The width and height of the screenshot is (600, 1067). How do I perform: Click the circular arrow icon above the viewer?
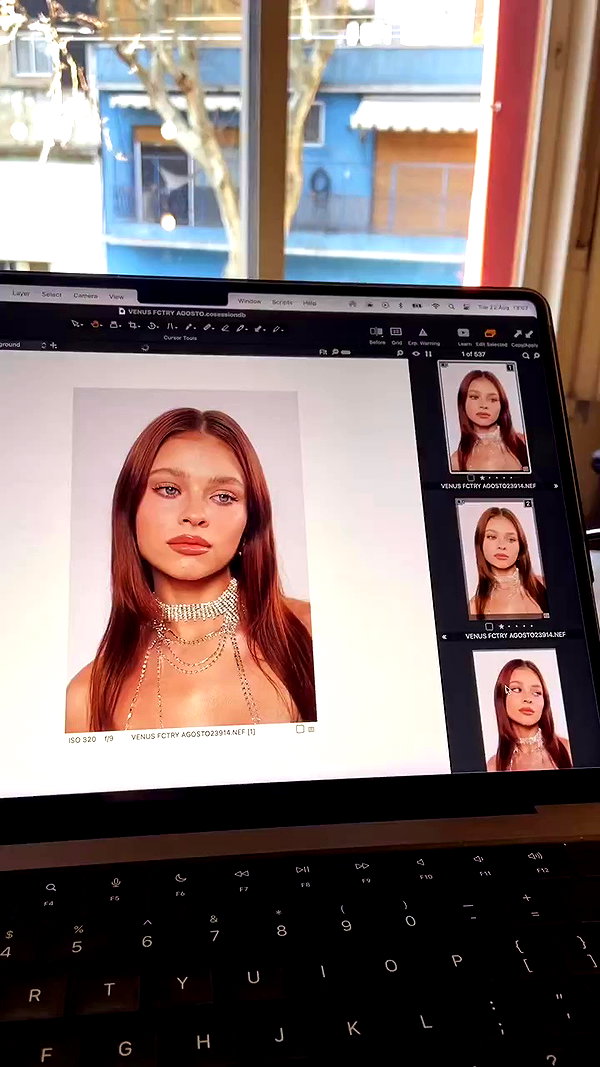click(145, 348)
